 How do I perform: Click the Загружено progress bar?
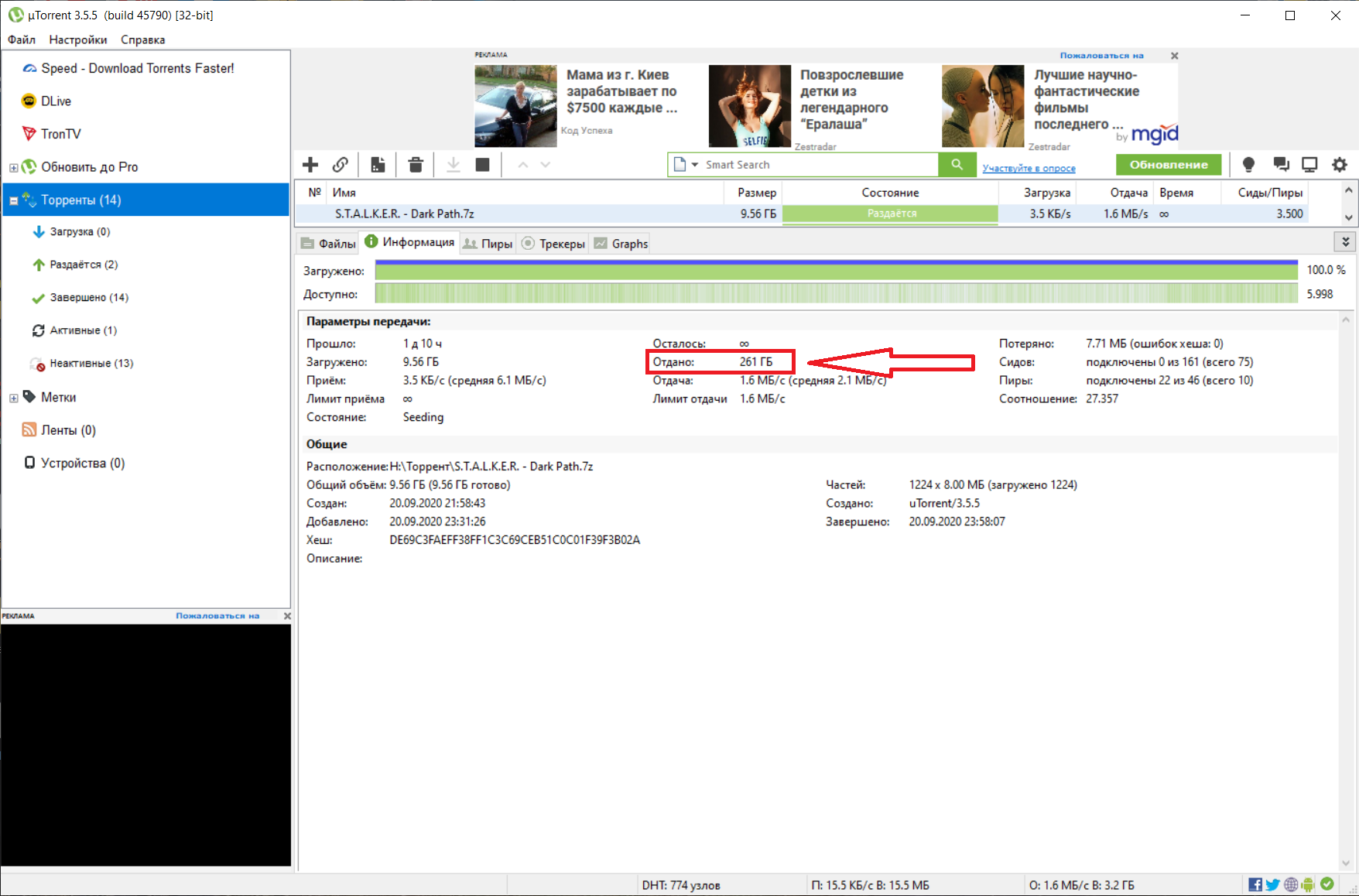click(x=836, y=270)
